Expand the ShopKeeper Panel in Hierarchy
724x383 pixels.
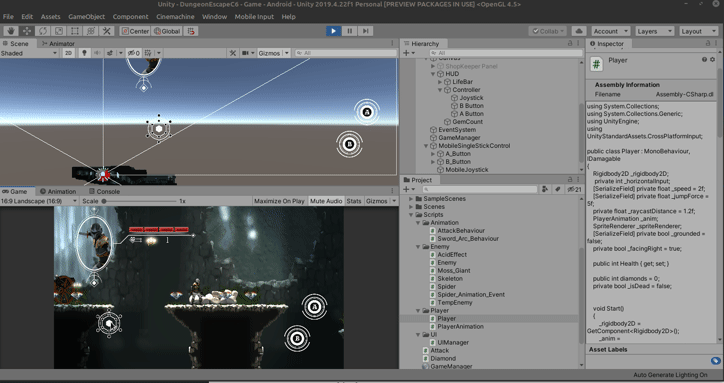point(433,66)
